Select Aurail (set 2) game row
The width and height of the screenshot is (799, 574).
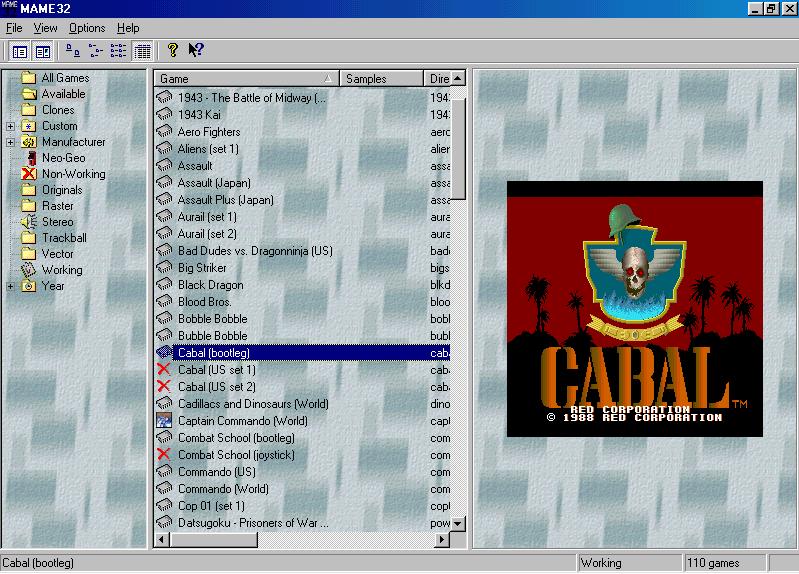pyautogui.click(x=302, y=234)
